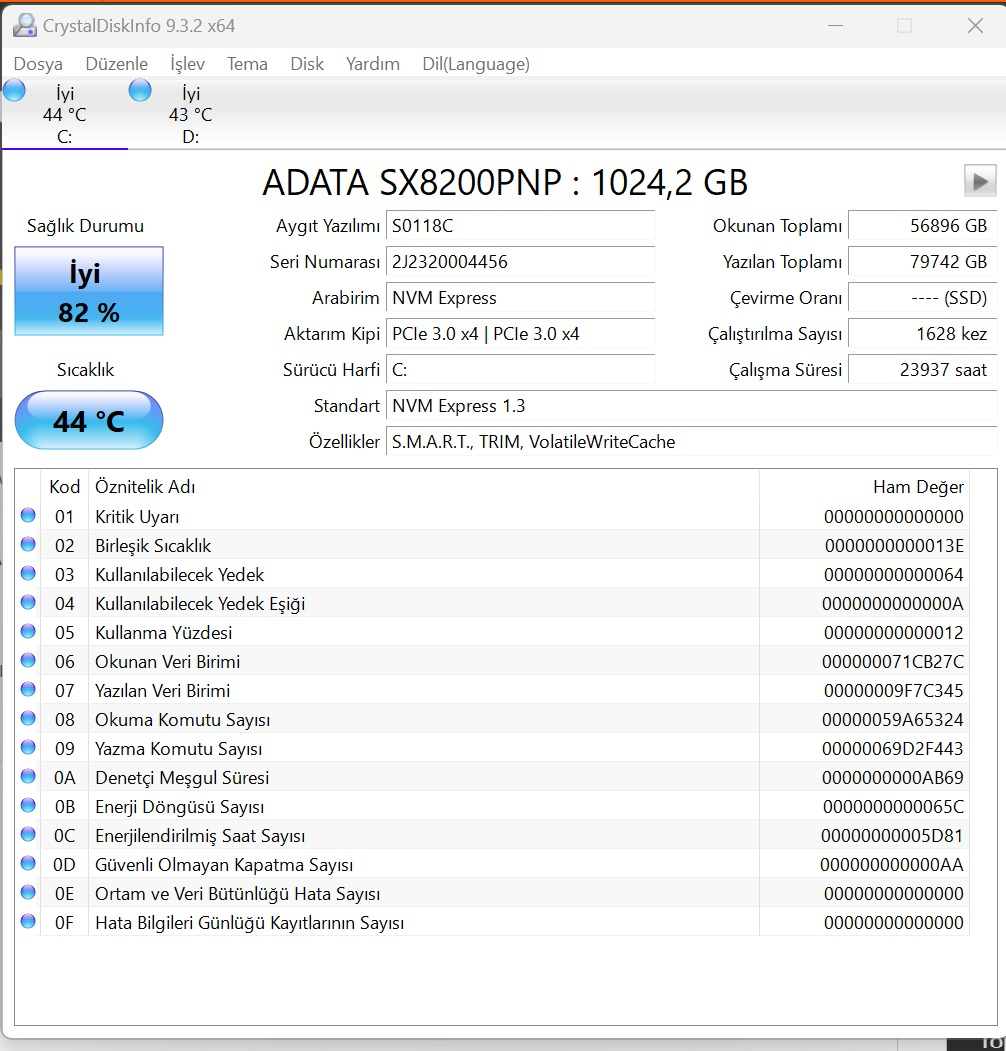Open the Dosya menu
The image size is (1006, 1051).
click(38, 64)
